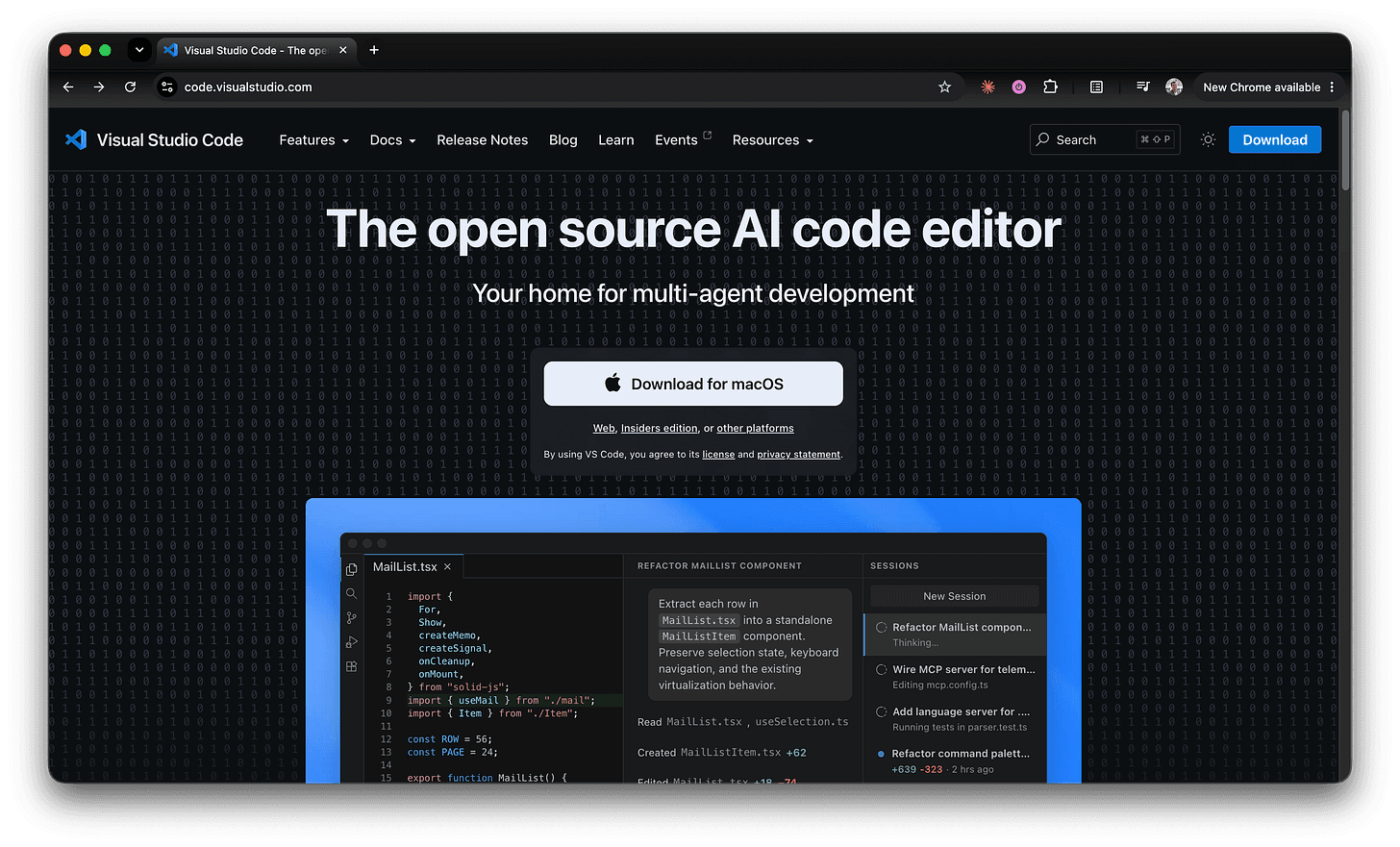
Task: Click the pink circular extension icon
Action: coord(1019,87)
